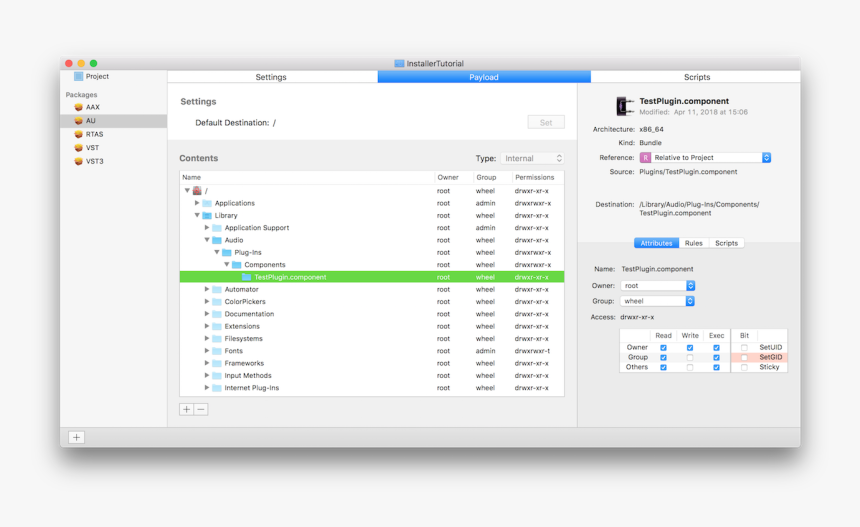Click the Documentation folder icon
The image size is (860, 527).
coord(217,314)
